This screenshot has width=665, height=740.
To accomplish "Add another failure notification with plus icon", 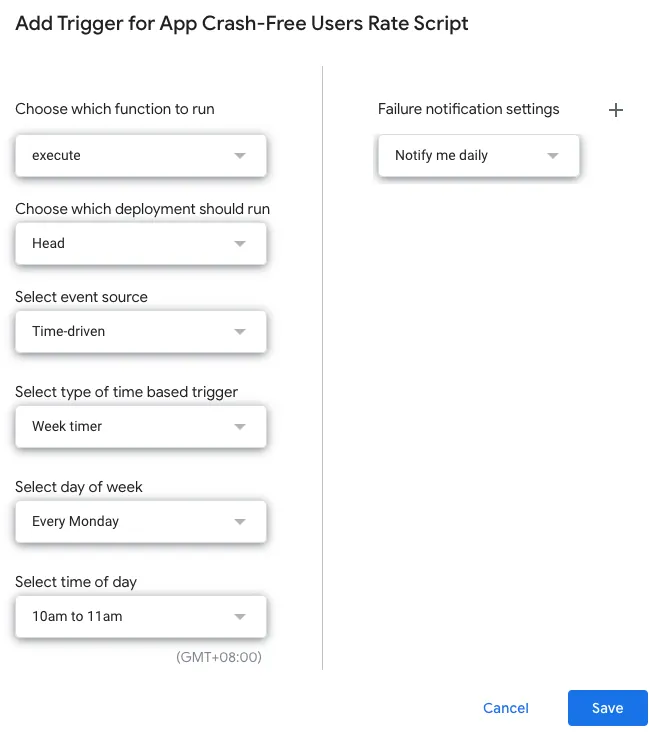I will 616,110.
